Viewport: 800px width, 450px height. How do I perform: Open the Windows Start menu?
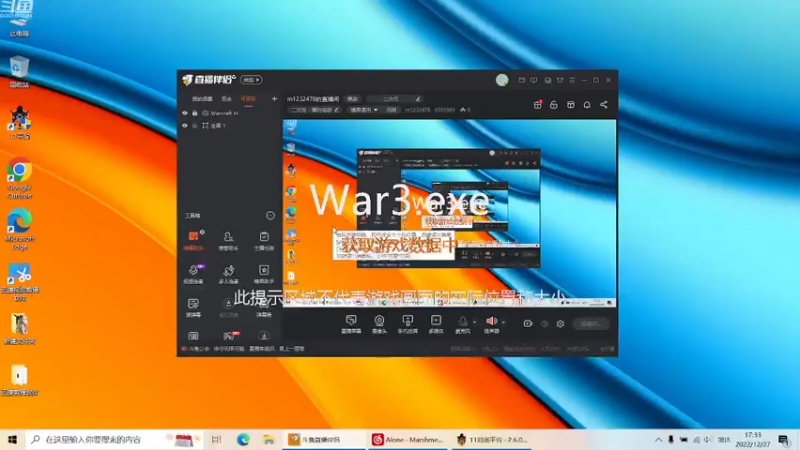coord(12,439)
